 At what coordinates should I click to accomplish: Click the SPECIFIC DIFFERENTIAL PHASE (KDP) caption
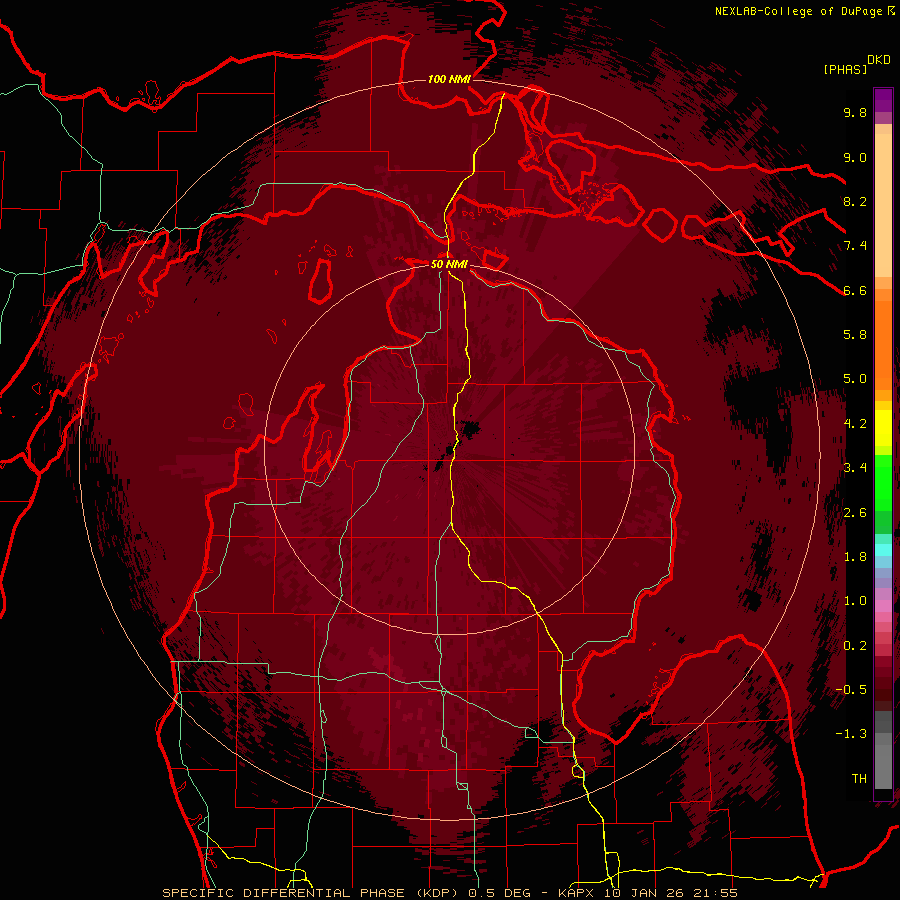(x=311, y=893)
